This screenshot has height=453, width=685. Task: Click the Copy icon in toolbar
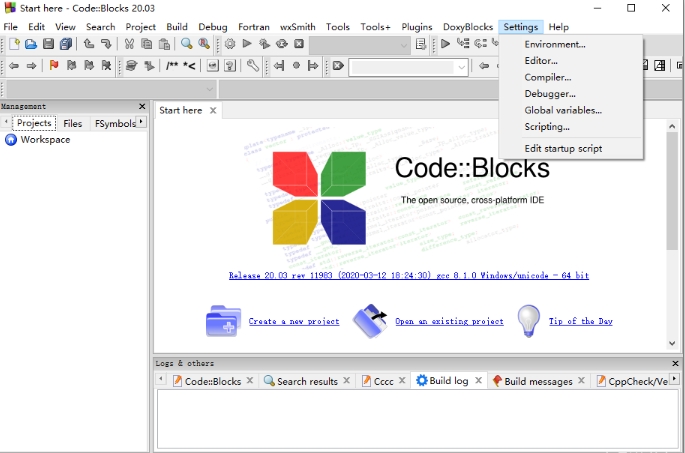[147, 44]
